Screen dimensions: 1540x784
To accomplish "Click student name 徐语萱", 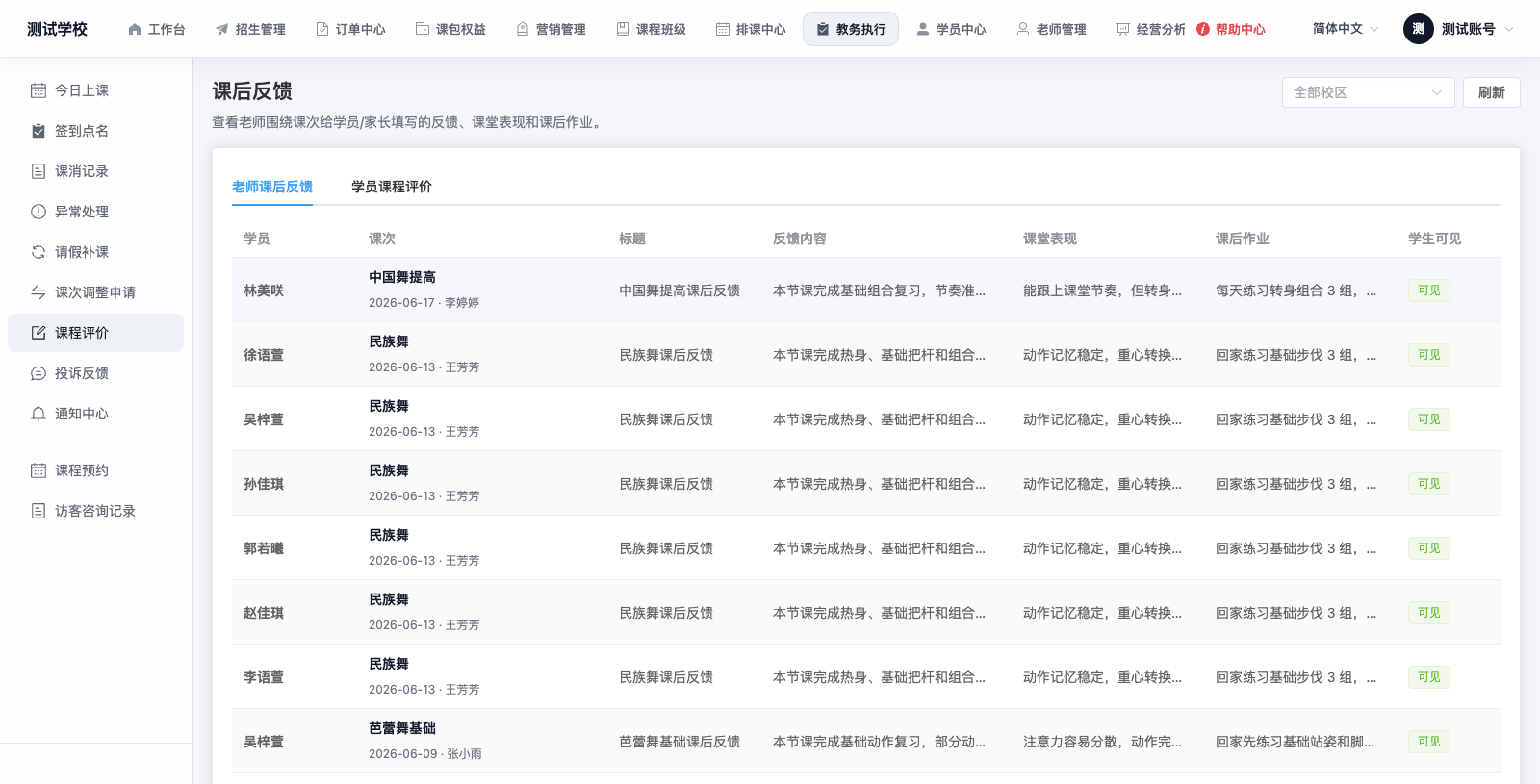I will 264,355.
